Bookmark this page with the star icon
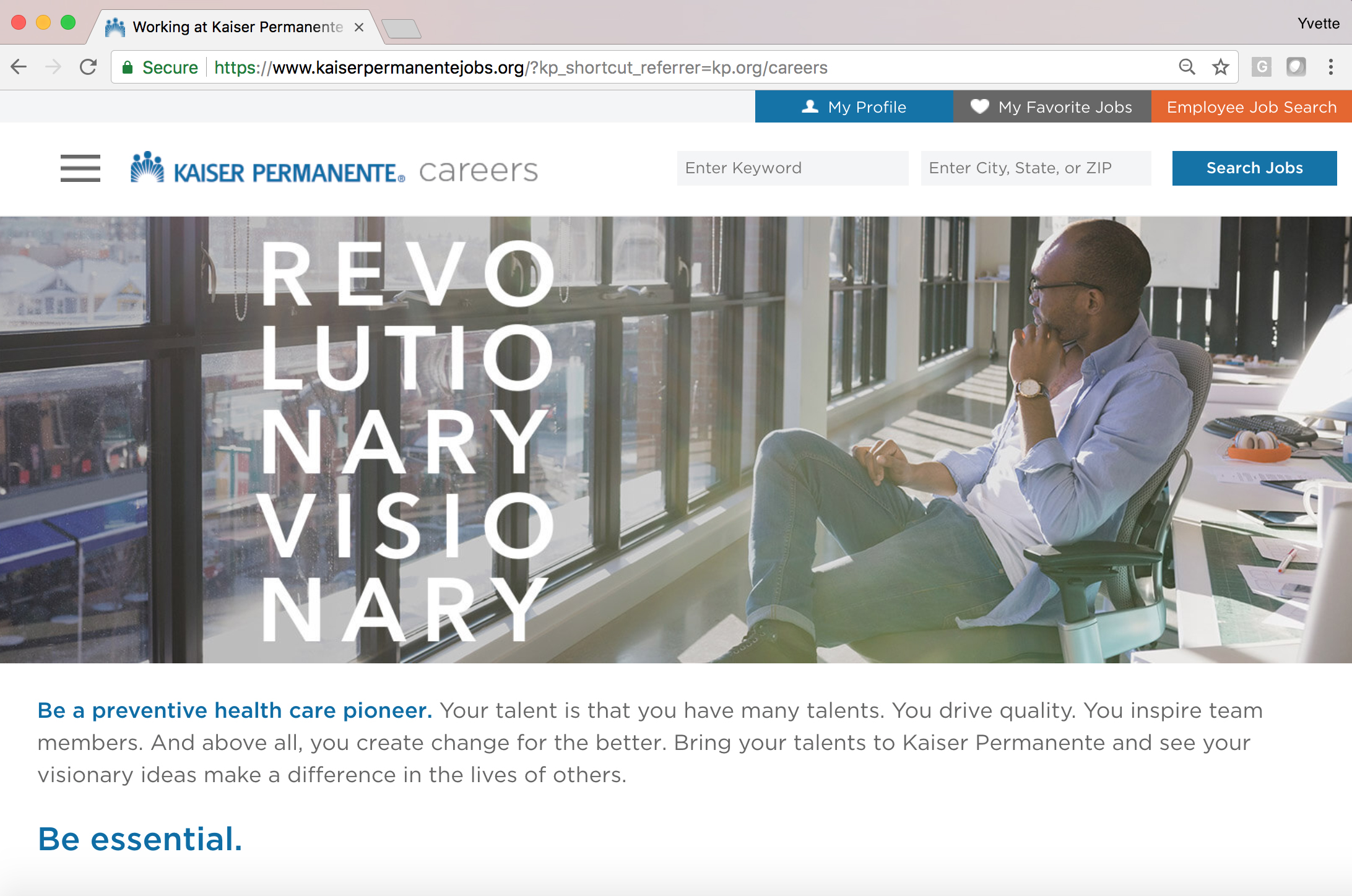 tap(1221, 67)
